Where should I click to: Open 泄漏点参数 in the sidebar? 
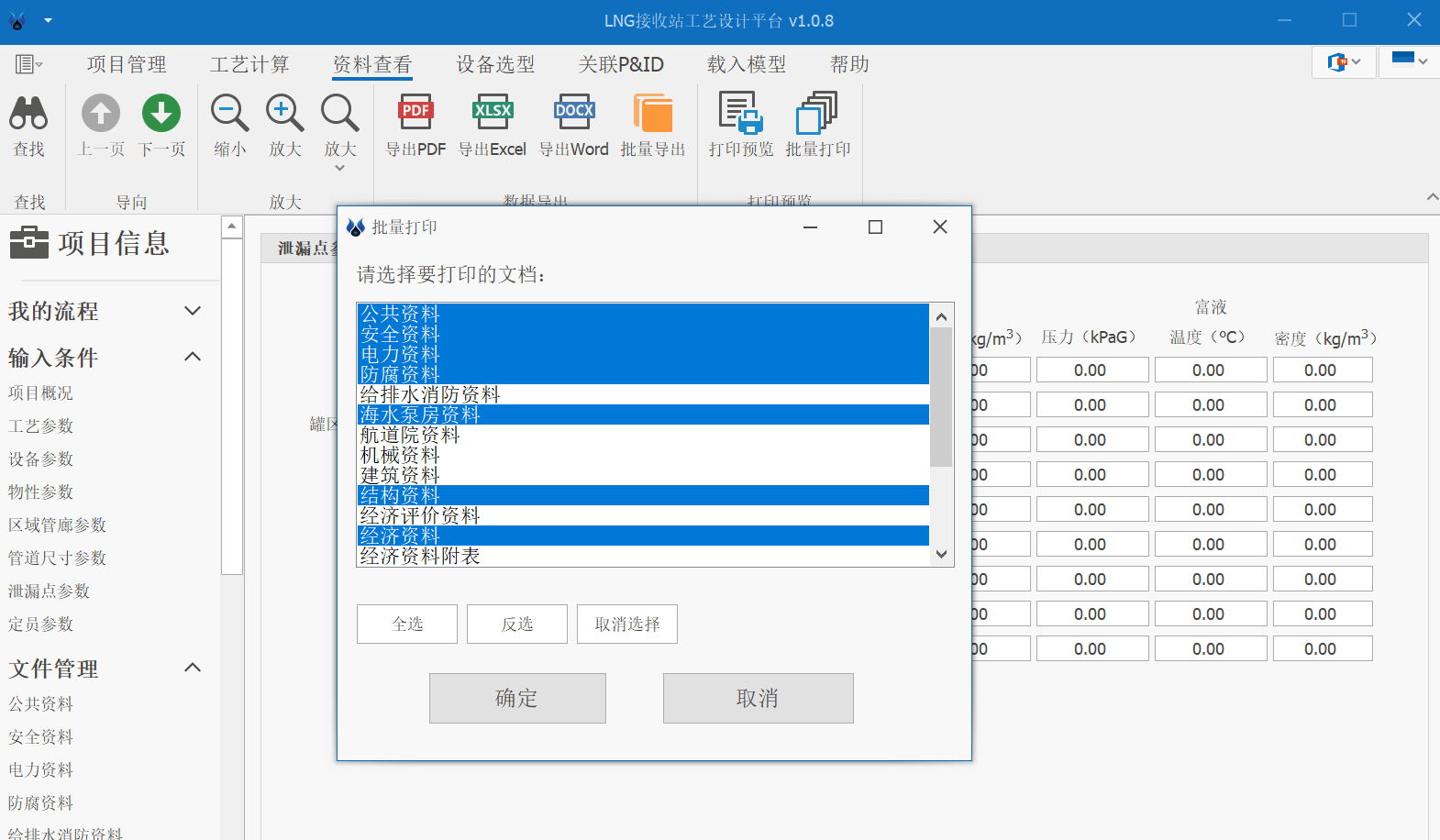tap(49, 591)
